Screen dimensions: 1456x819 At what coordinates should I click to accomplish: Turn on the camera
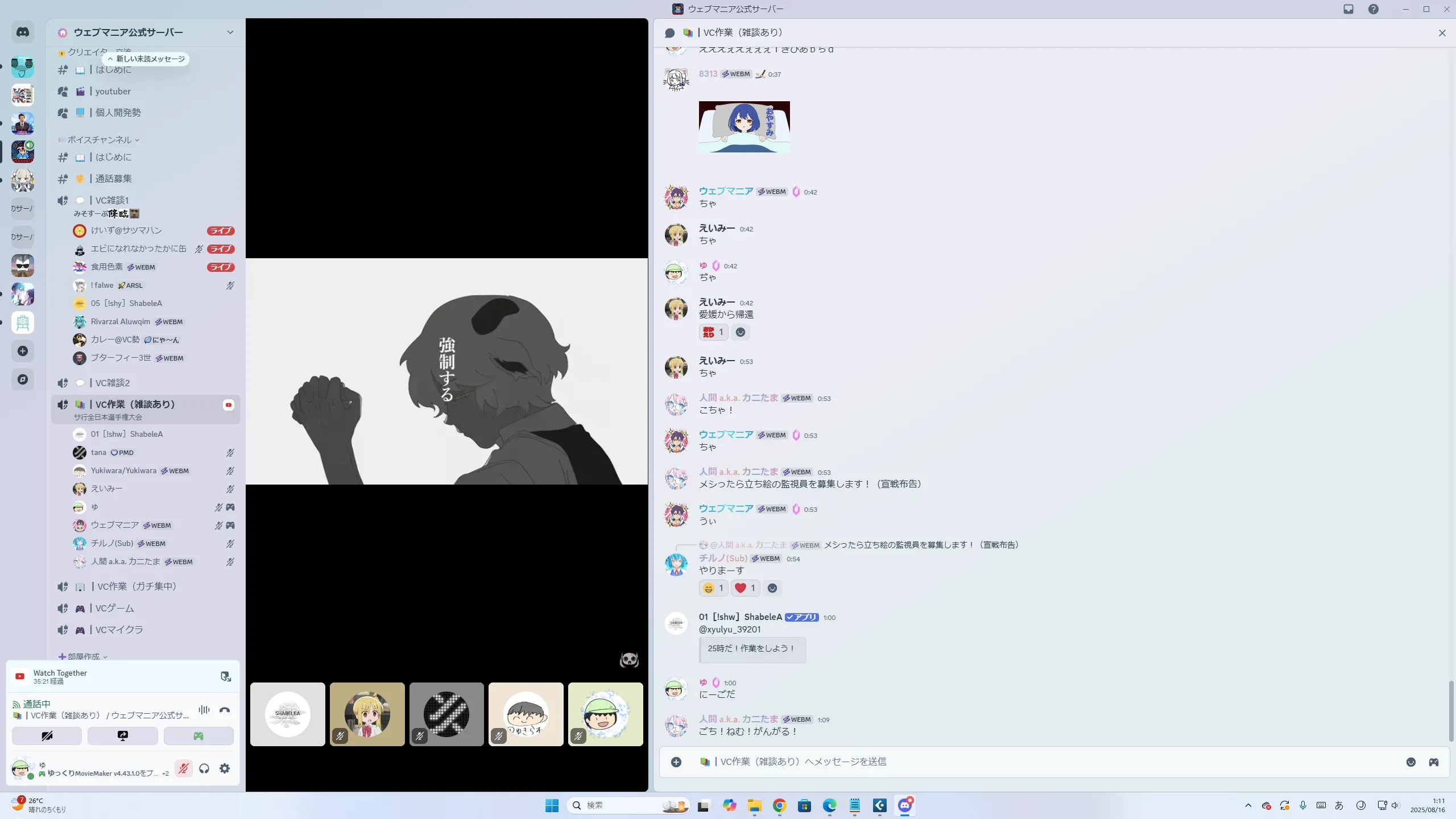[47, 736]
